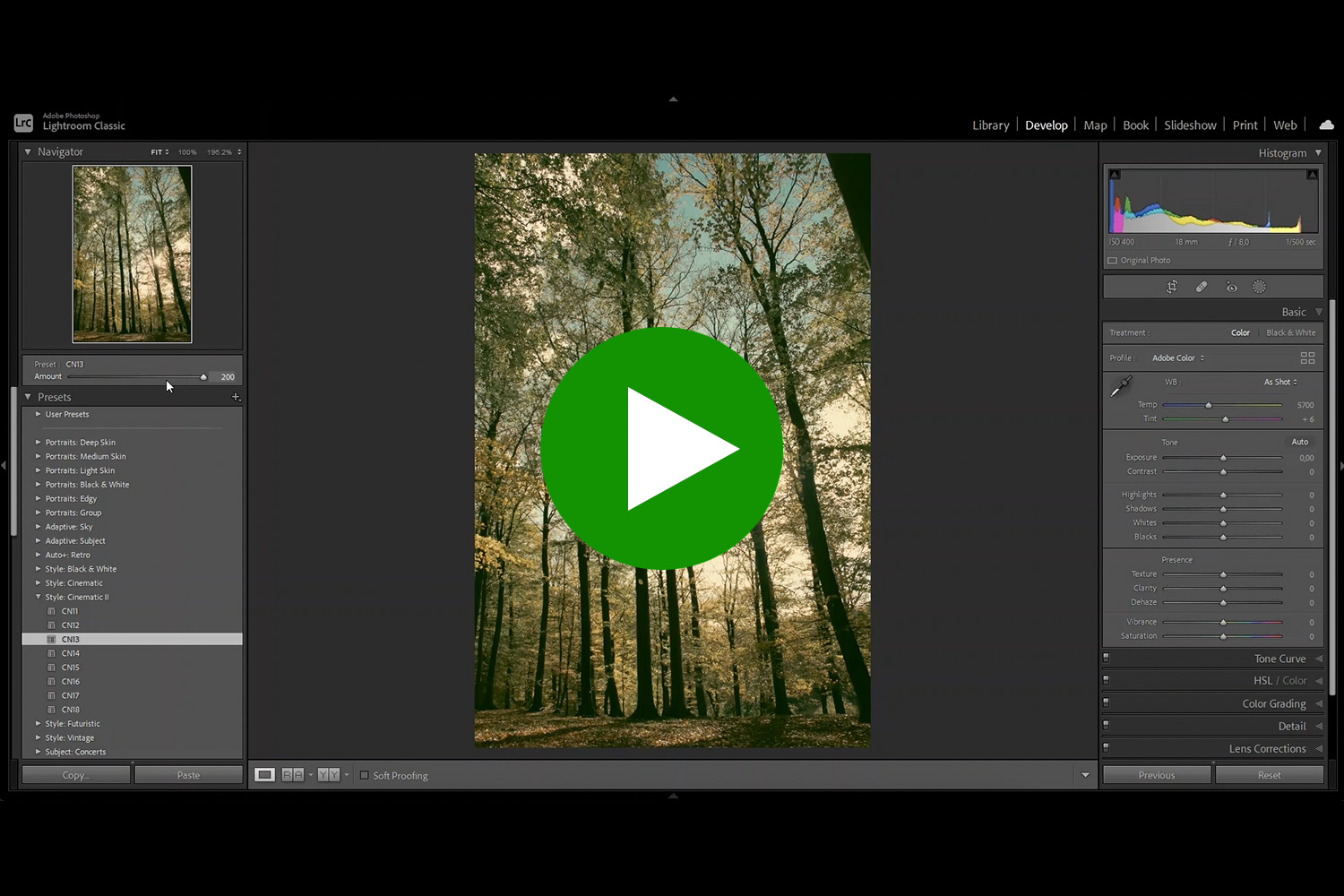Add a new preset with plus icon
Image resolution: width=1344 pixels, height=896 pixels.
tap(236, 397)
